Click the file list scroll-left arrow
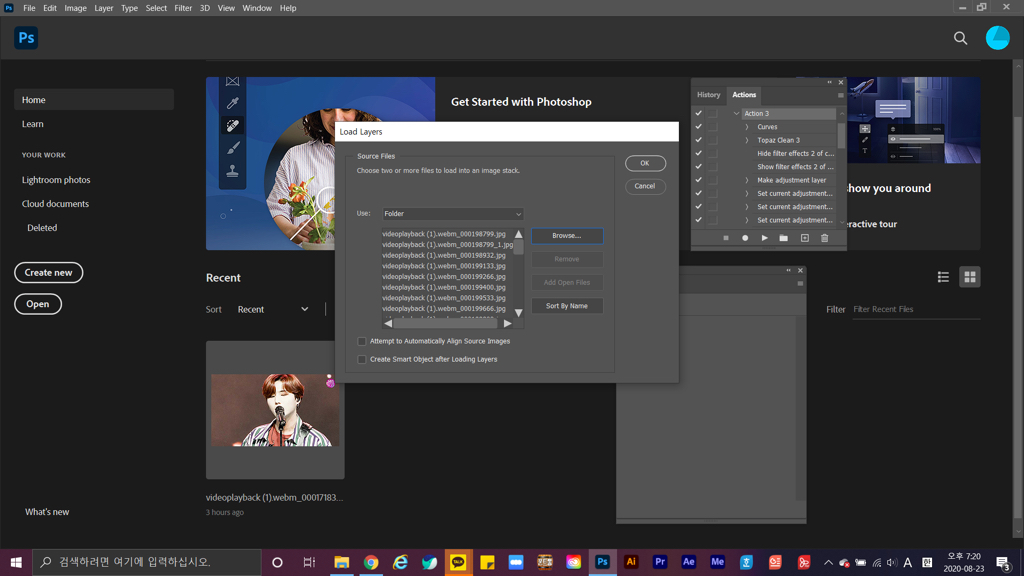The width and height of the screenshot is (1024, 576). pyautogui.click(x=389, y=323)
